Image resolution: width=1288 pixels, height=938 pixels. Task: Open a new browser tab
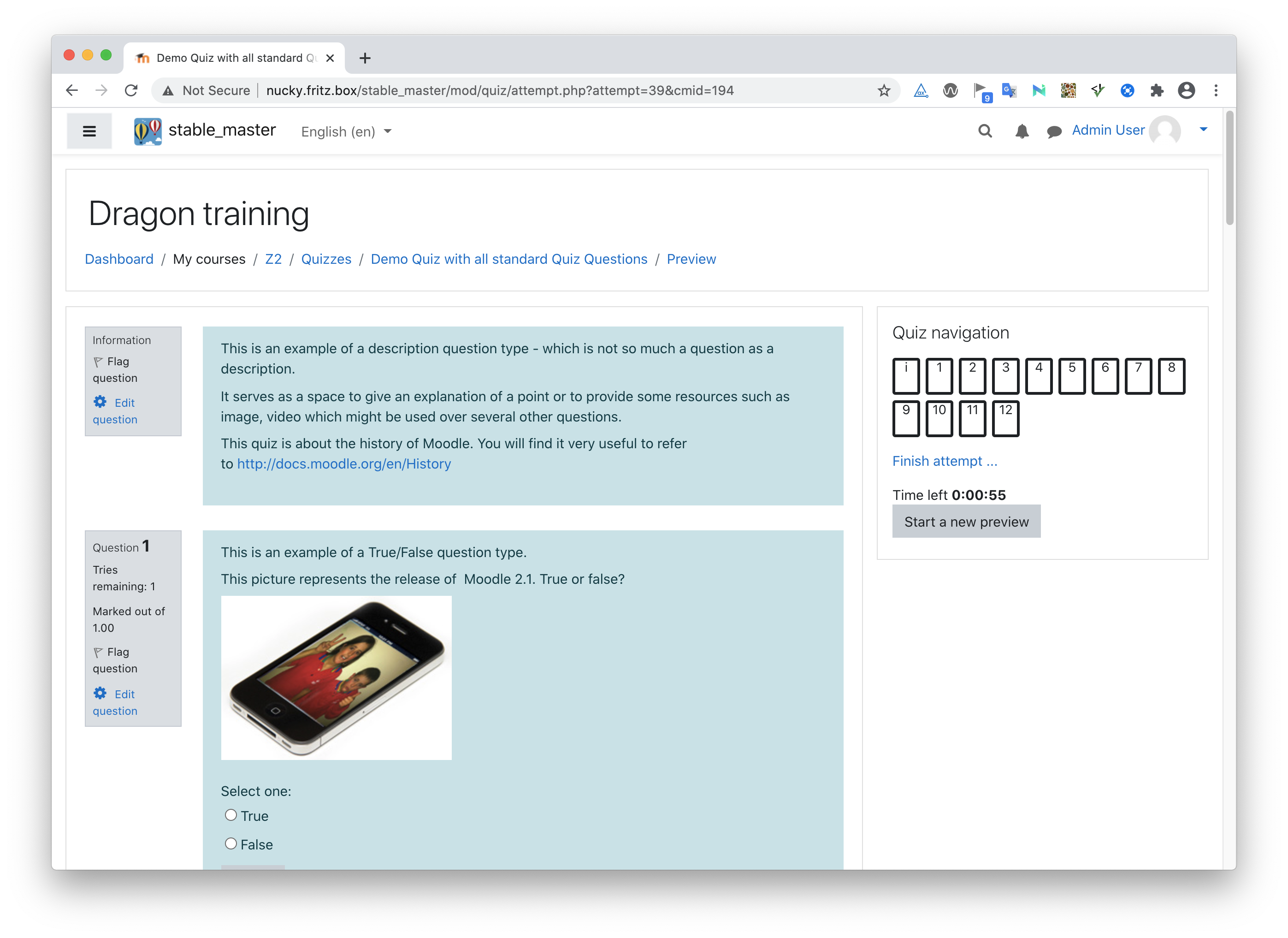pyautogui.click(x=365, y=58)
